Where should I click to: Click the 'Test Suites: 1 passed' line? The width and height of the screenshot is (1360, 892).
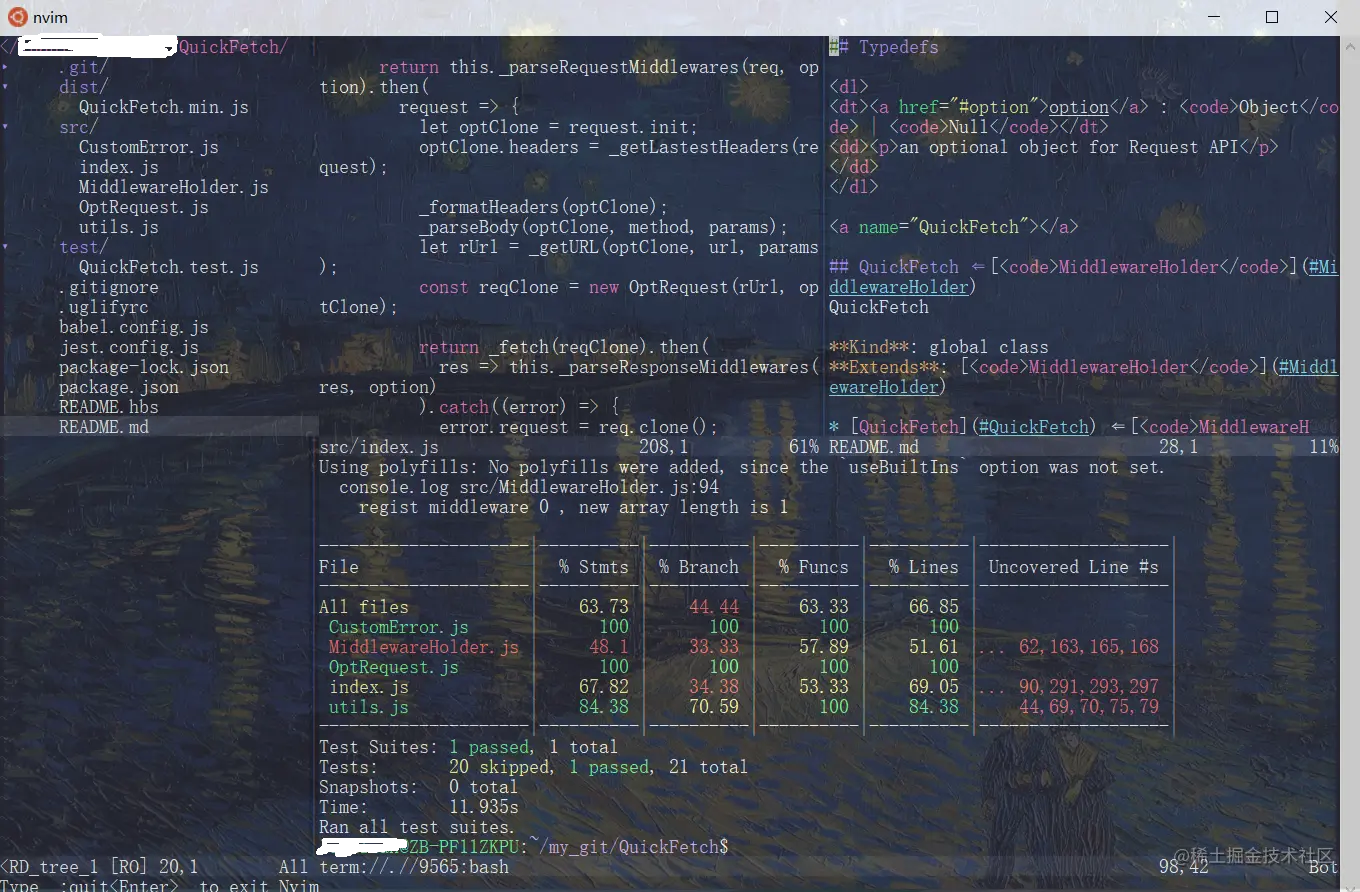coord(468,747)
